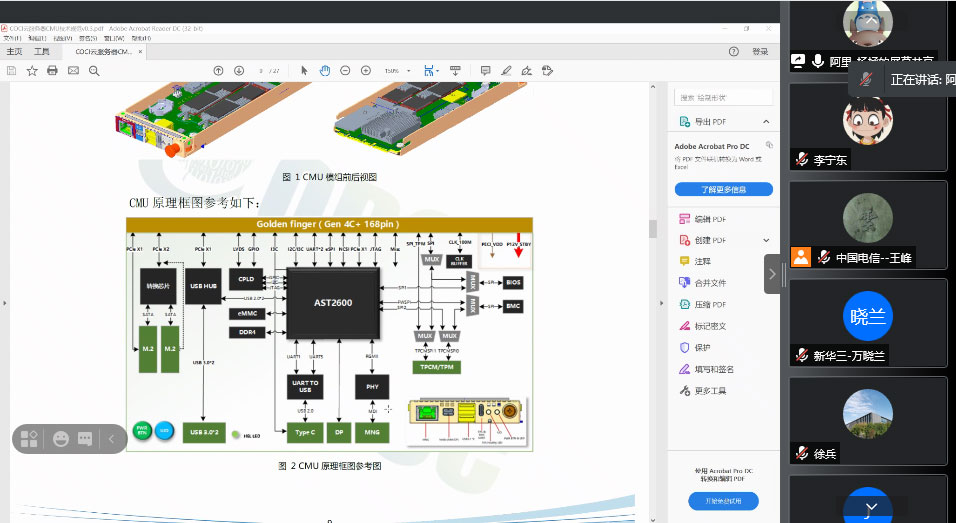Open the fit page options icon
The image size is (956, 523).
coord(430,71)
